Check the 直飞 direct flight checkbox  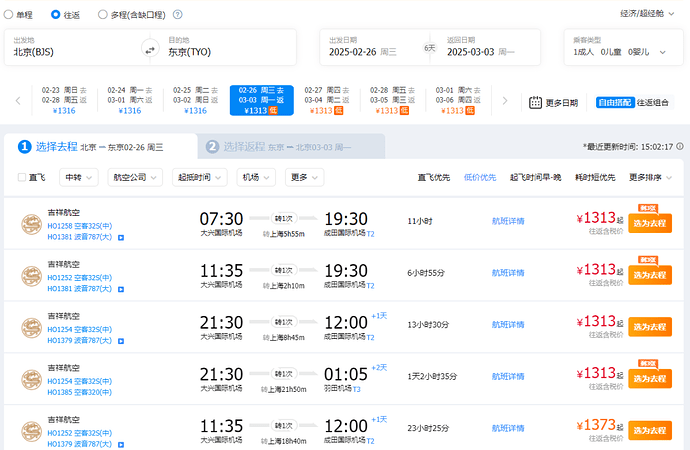[22, 177]
